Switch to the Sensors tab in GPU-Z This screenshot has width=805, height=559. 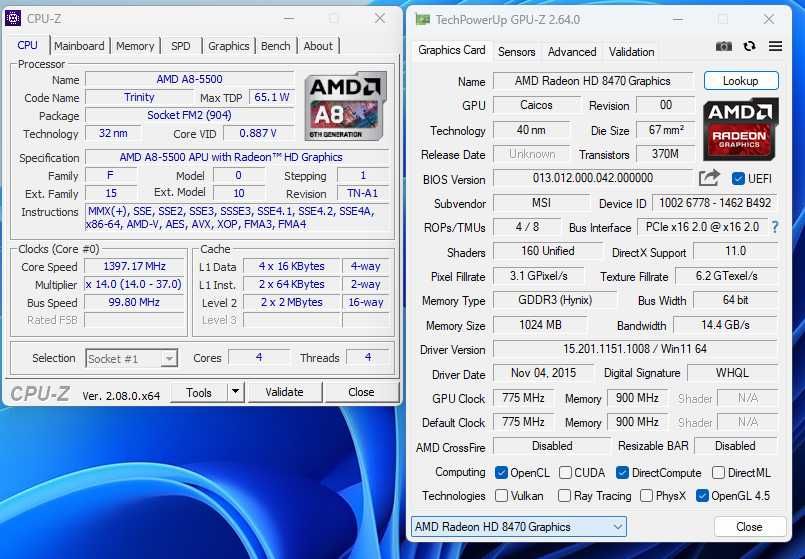516,52
